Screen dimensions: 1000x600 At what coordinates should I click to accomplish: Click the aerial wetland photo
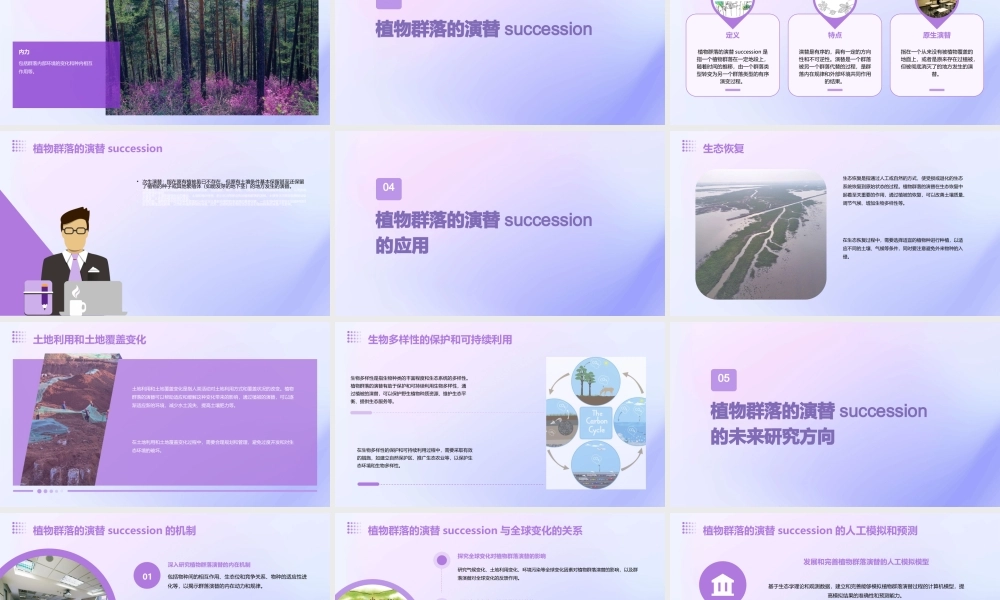click(761, 235)
